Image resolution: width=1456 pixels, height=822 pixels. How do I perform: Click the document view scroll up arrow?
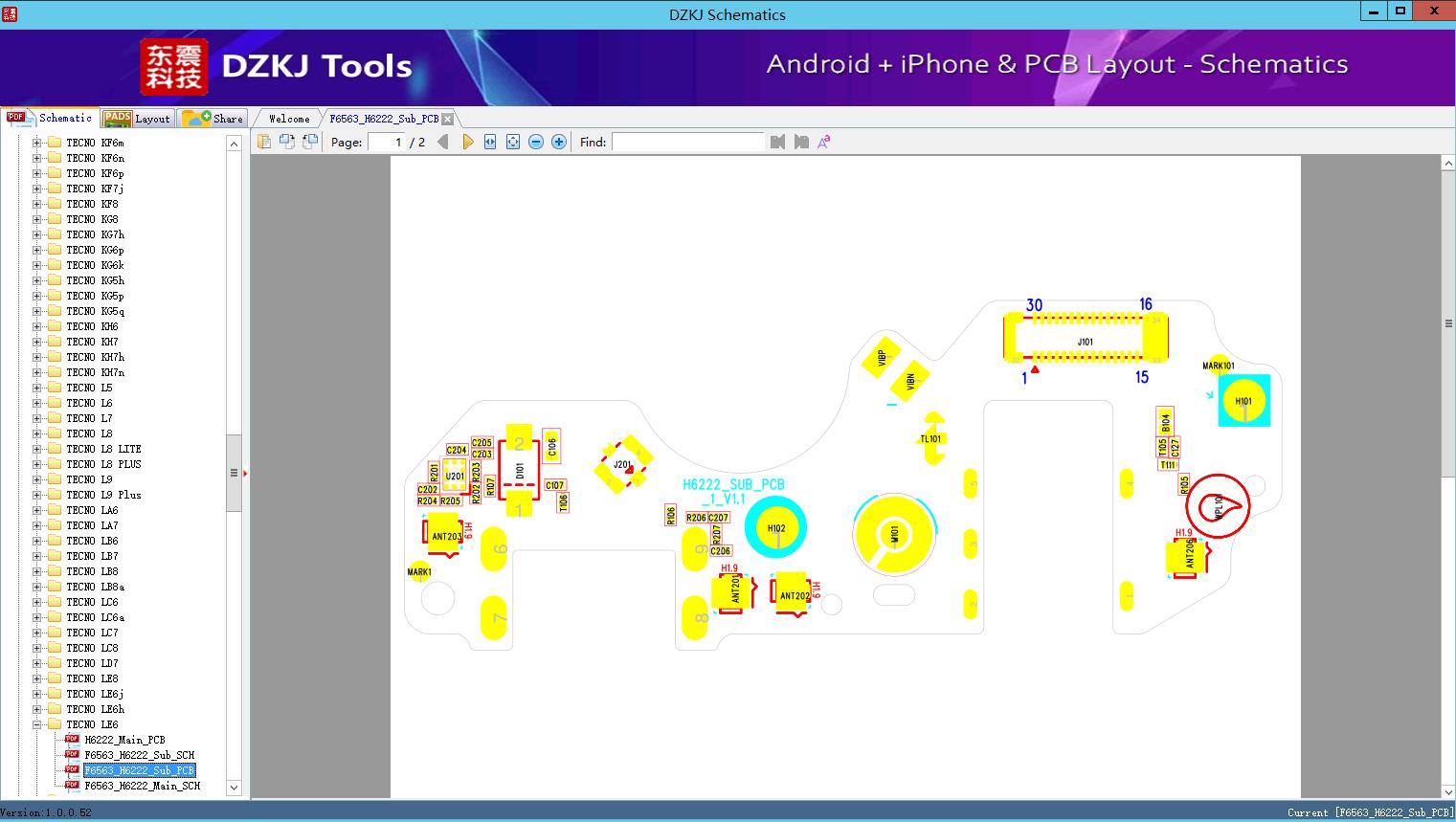[x=1448, y=164]
